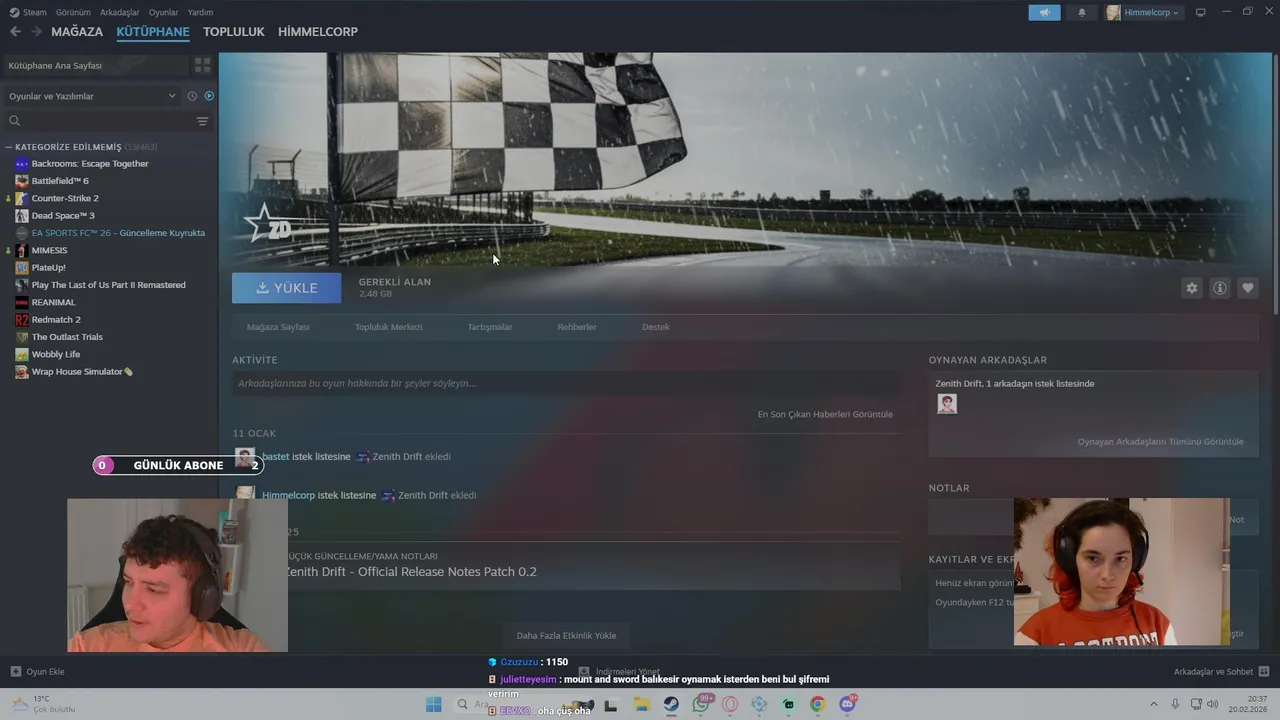Show game information icon

point(1220,288)
